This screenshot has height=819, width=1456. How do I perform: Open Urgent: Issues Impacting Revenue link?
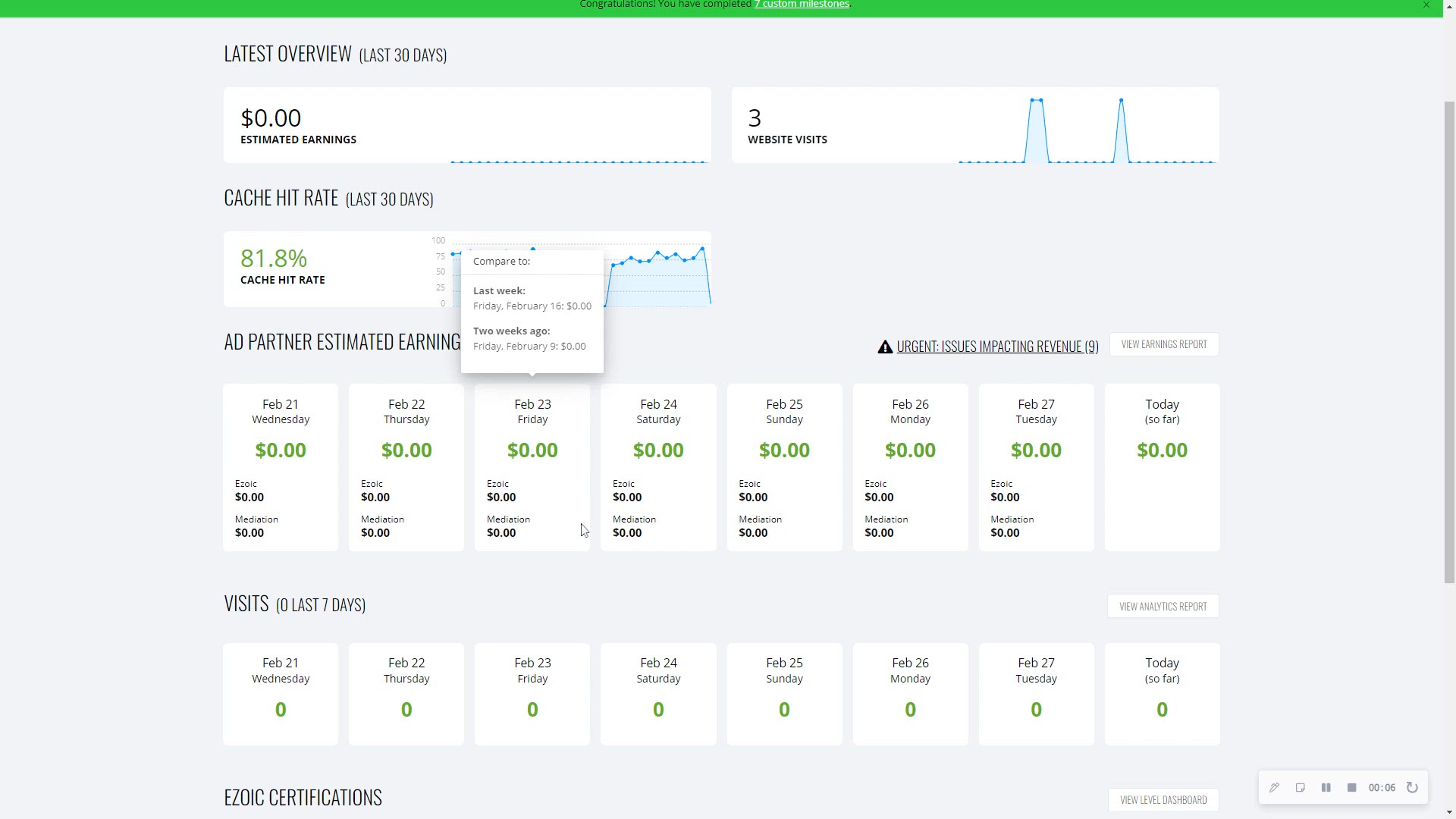pos(997,347)
